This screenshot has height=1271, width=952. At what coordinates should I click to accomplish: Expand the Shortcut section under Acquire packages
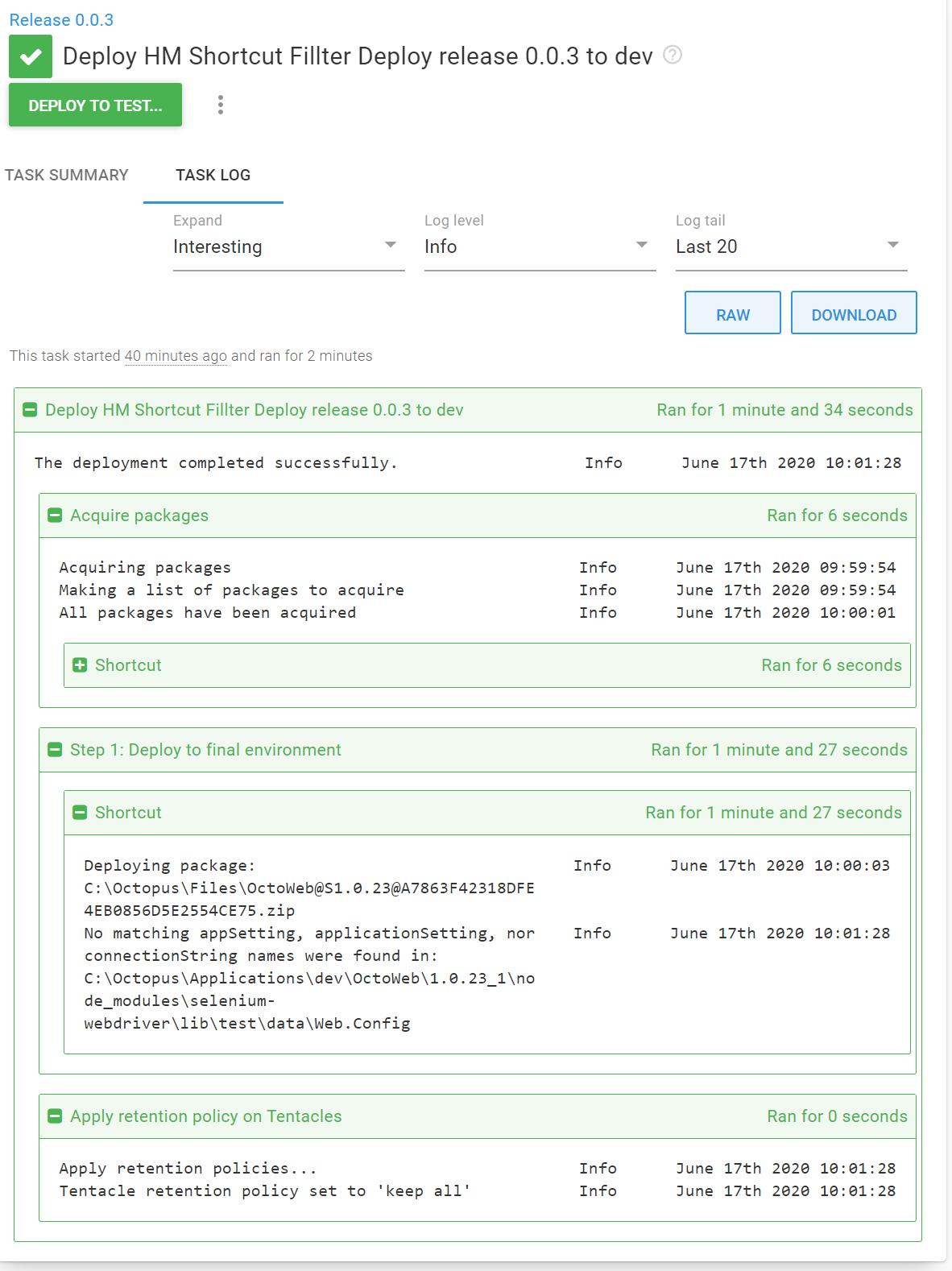point(80,665)
